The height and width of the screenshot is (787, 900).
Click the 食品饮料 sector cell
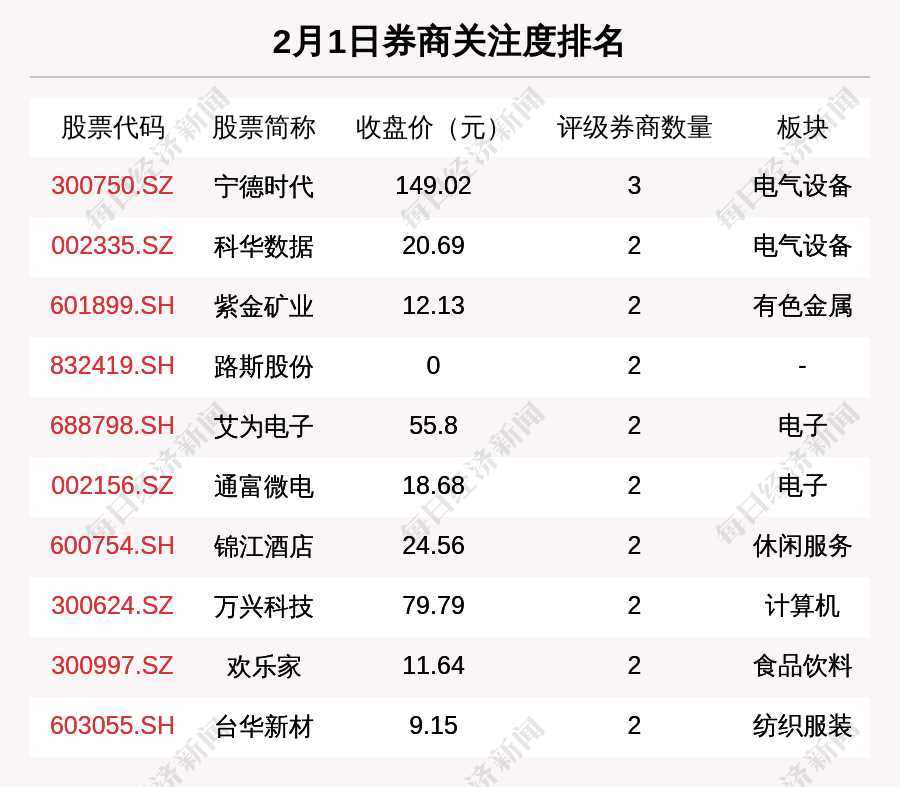coord(802,666)
